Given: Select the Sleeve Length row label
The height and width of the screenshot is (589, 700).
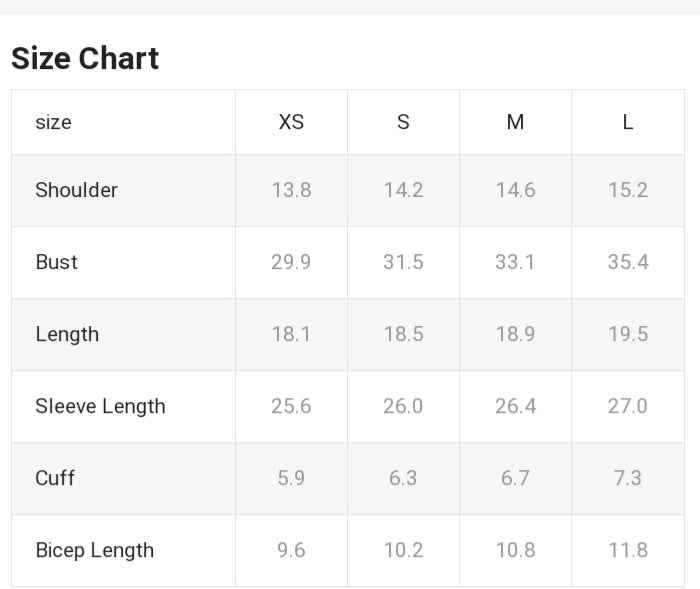Looking at the screenshot, I should pyautogui.click(x=100, y=406).
